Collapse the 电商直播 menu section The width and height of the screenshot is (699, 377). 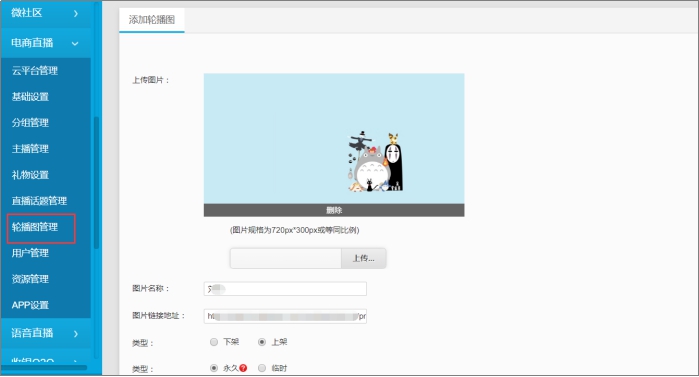point(45,43)
